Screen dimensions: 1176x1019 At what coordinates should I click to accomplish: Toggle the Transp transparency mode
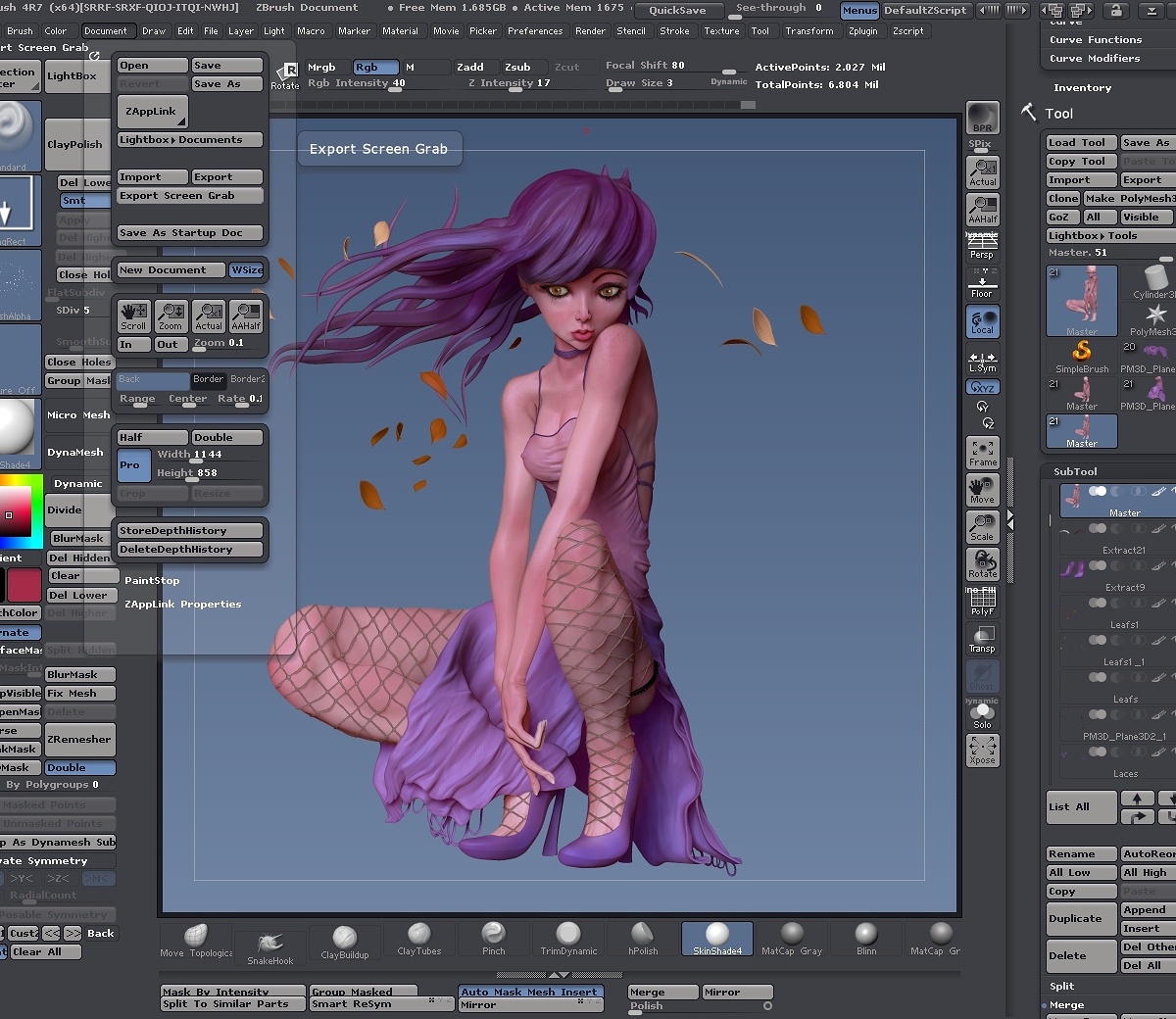coord(982,640)
